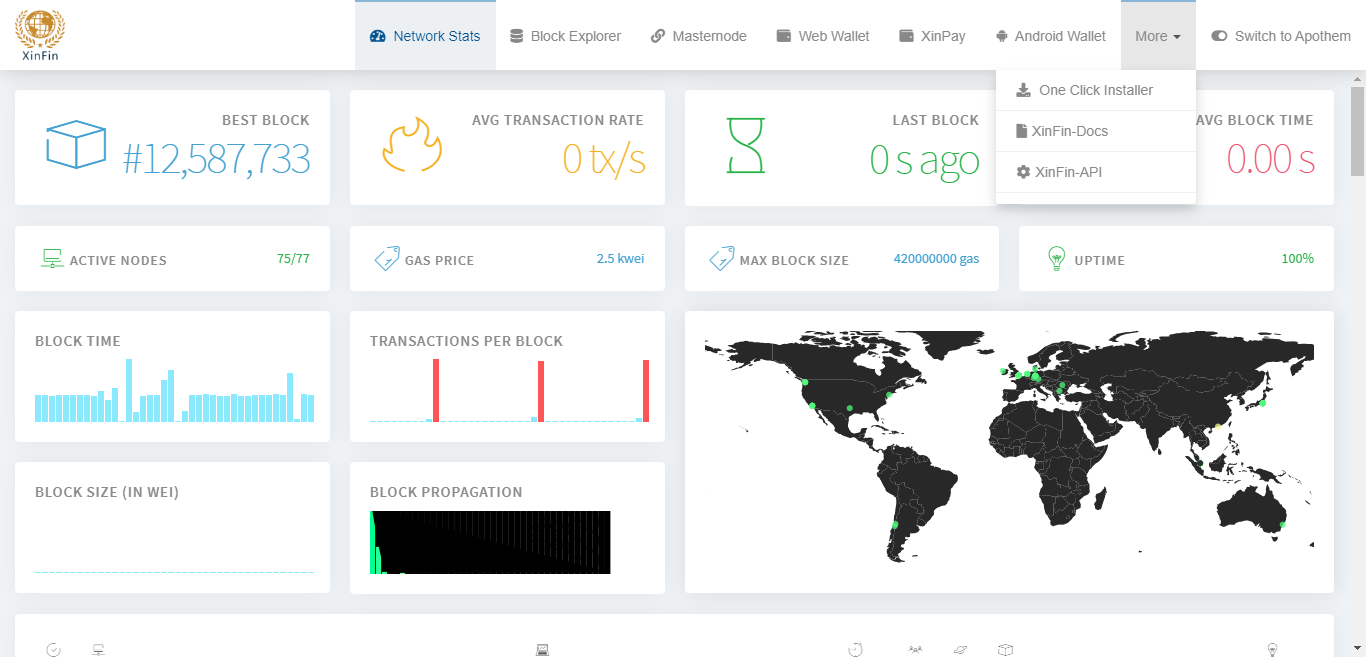This screenshot has width=1366, height=657.
Task: Click the Uptime lightbulb icon
Action: [x=1056, y=259]
